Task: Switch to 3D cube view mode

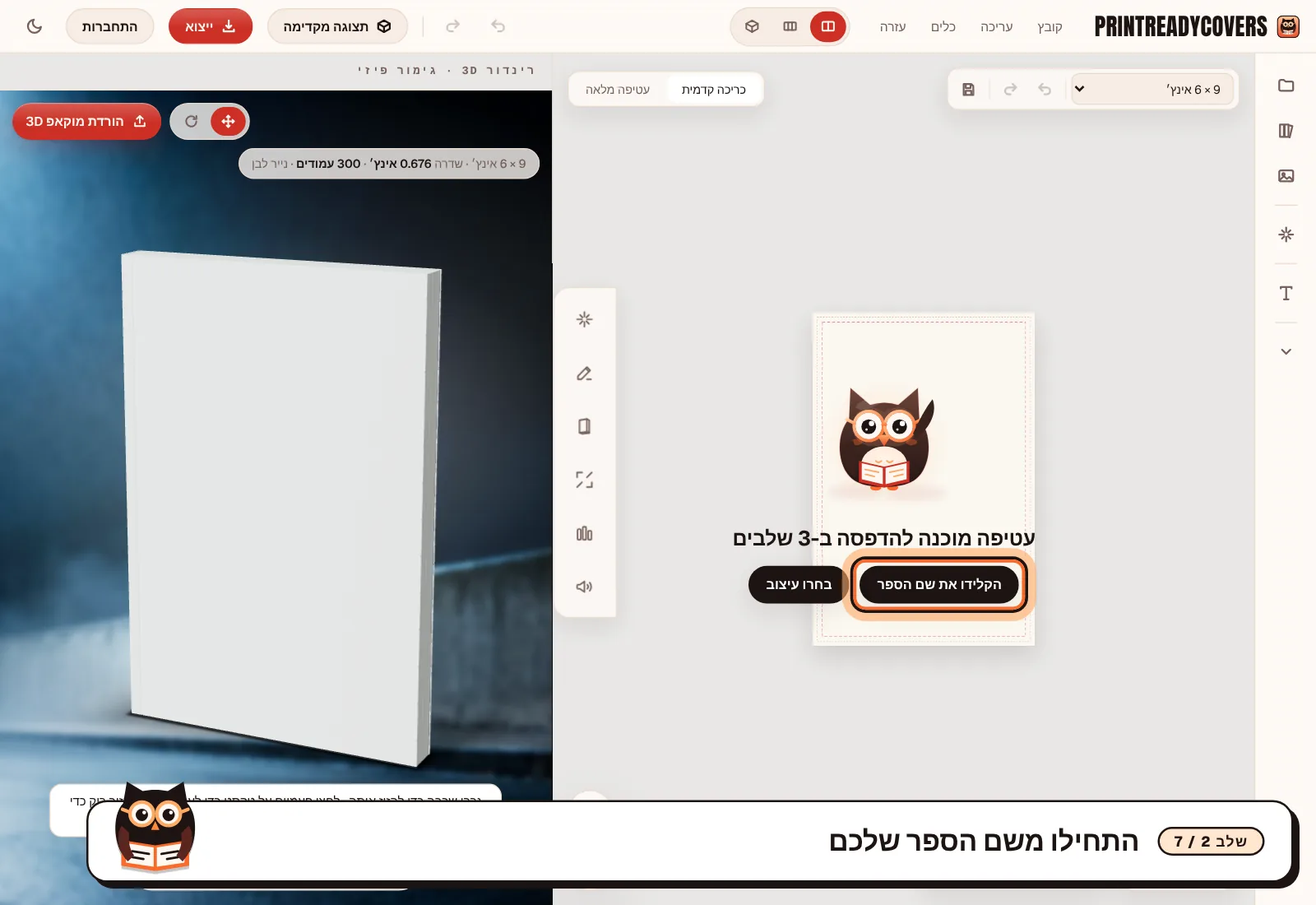Action: 752,26
